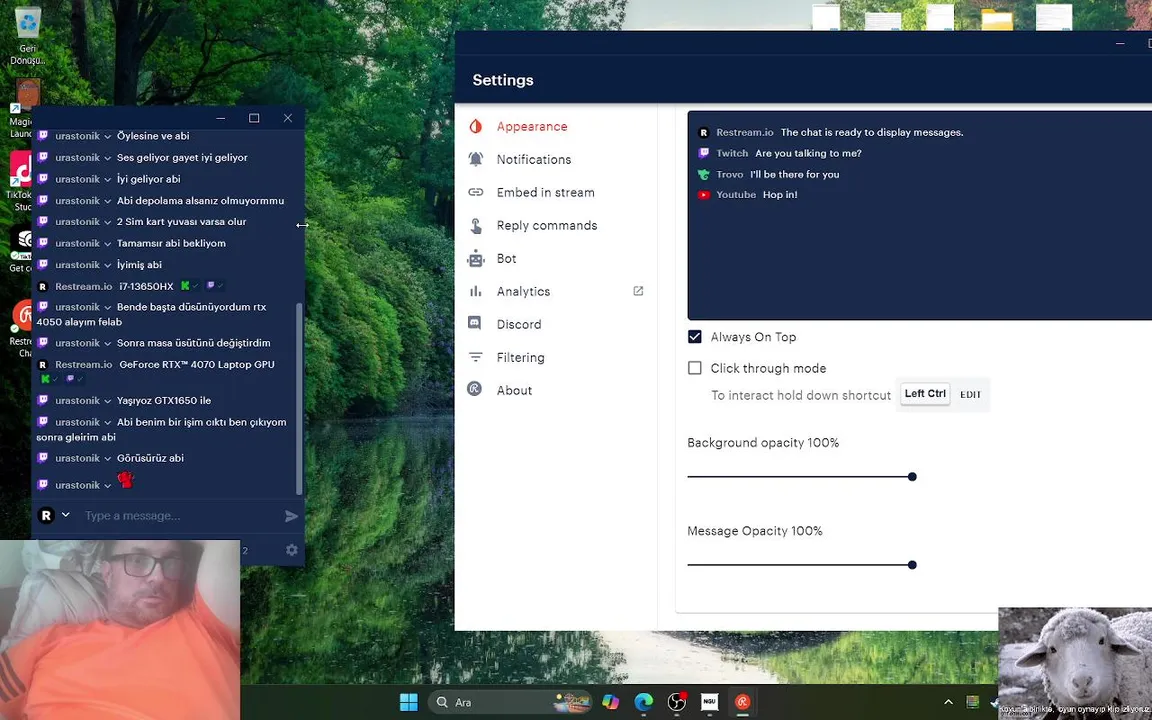1152x720 pixels.
Task: Click the taskbar Ara search box
Action: [x=511, y=702]
